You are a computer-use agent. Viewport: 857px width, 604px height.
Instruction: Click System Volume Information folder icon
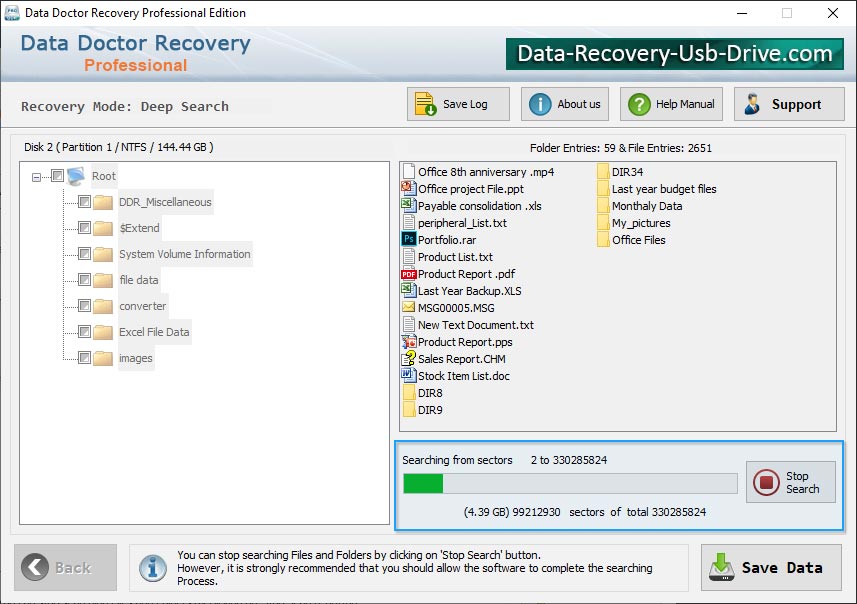103,254
